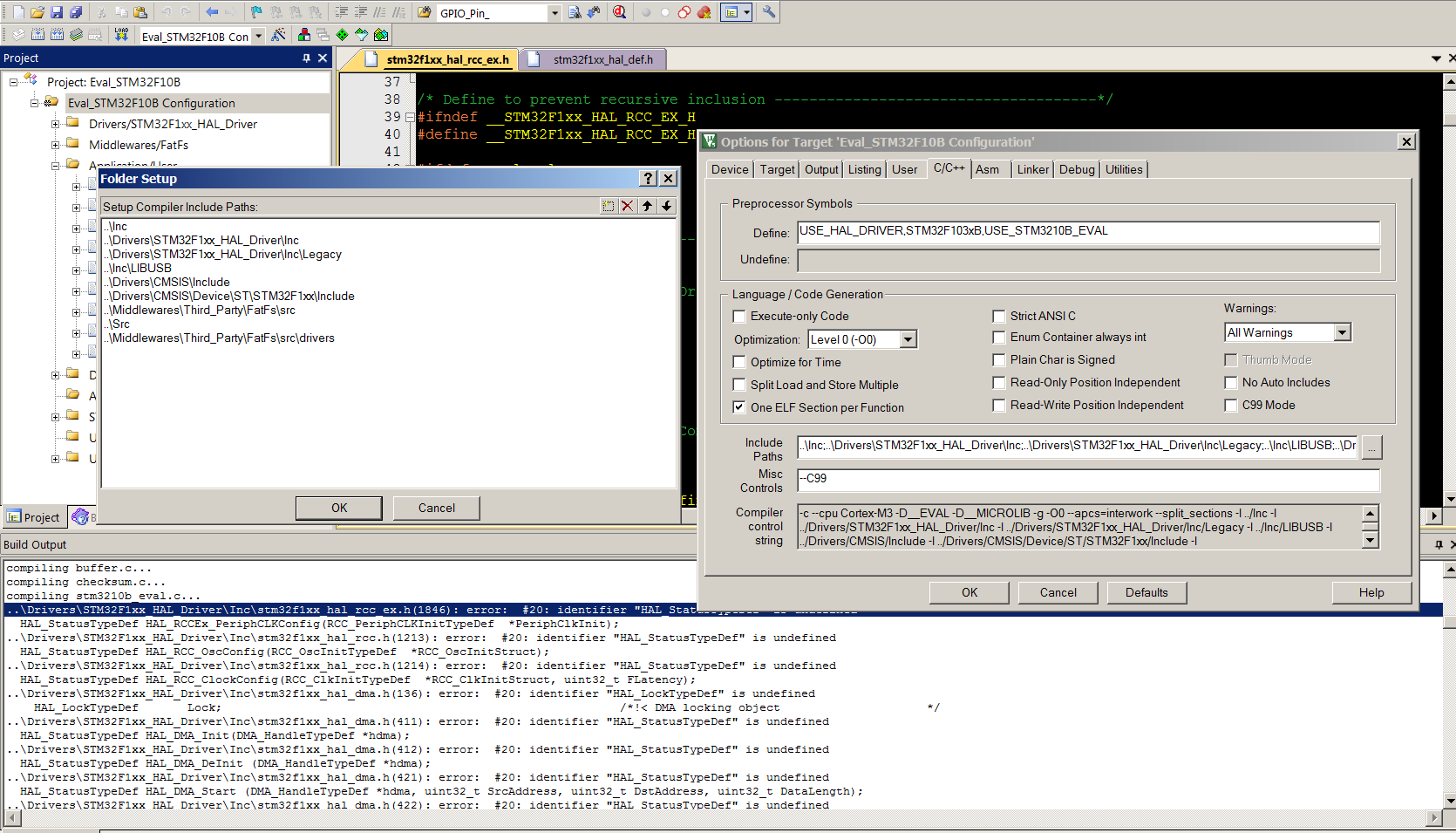This screenshot has width=1456, height=833.
Task: Tick Enum Container always int
Action: [999, 337]
